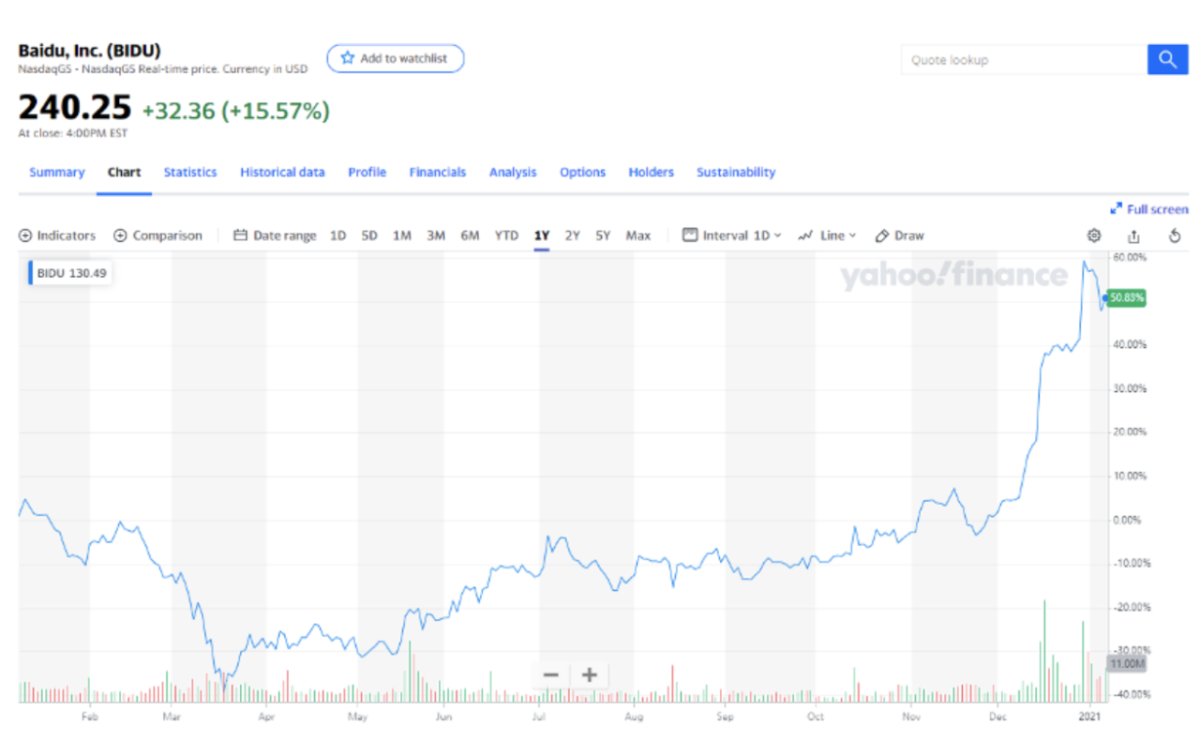Switch to the Summary tab

point(57,172)
